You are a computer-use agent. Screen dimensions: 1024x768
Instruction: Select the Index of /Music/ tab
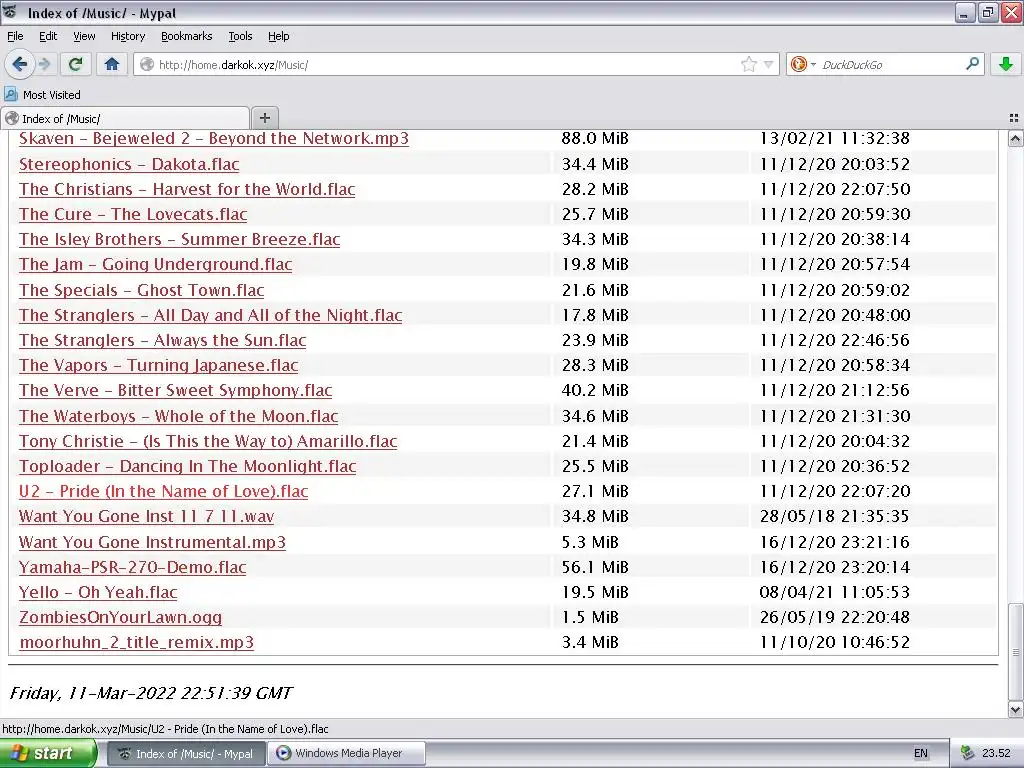(x=125, y=118)
